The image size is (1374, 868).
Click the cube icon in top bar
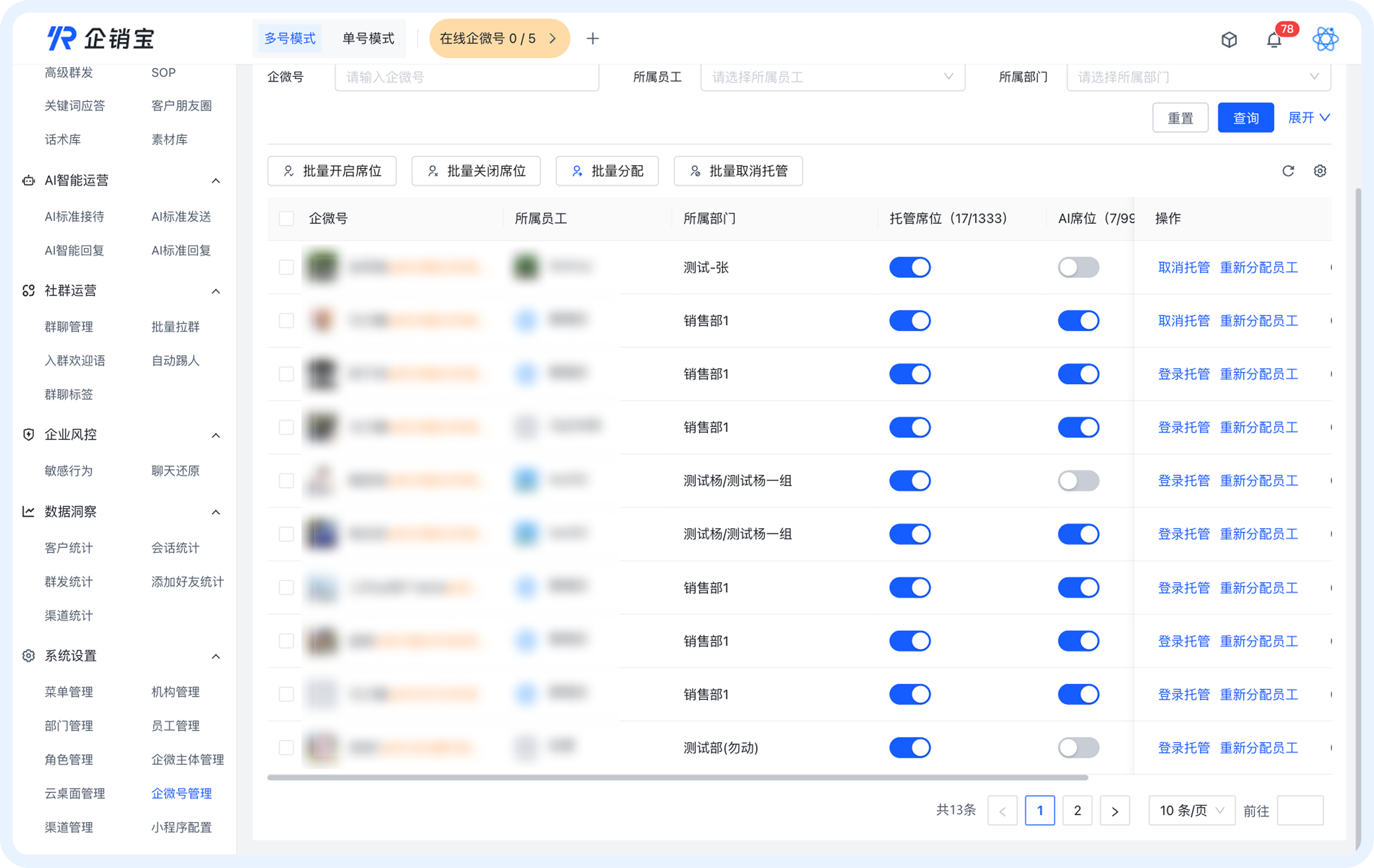point(1230,40)
